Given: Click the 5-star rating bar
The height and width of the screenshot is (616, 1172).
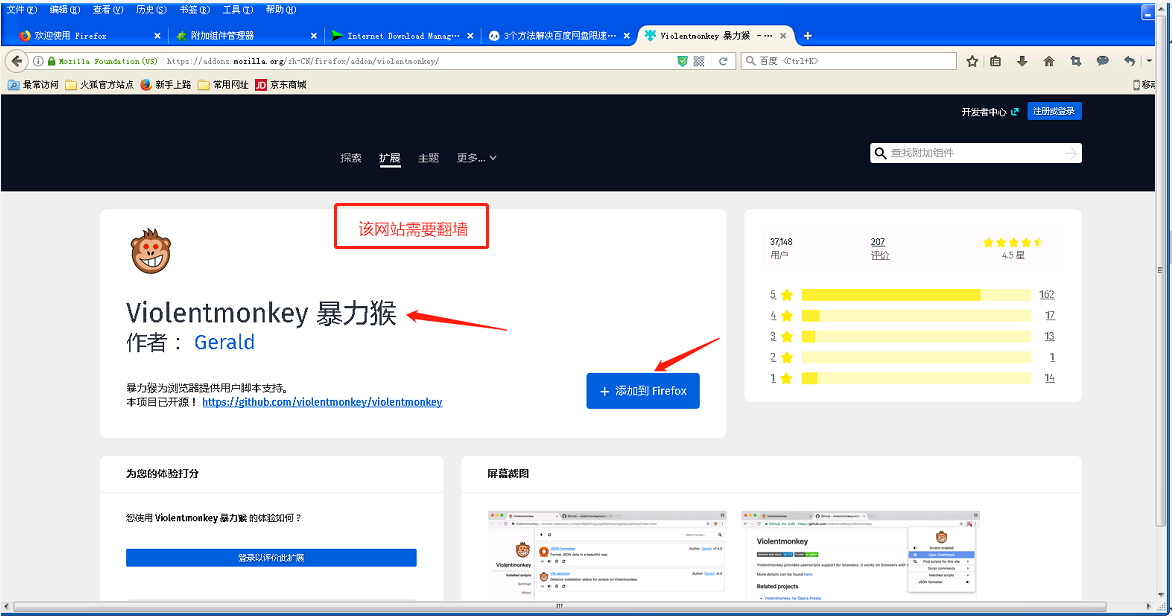Looking at the screenshot, I should [x=916, y=295].
